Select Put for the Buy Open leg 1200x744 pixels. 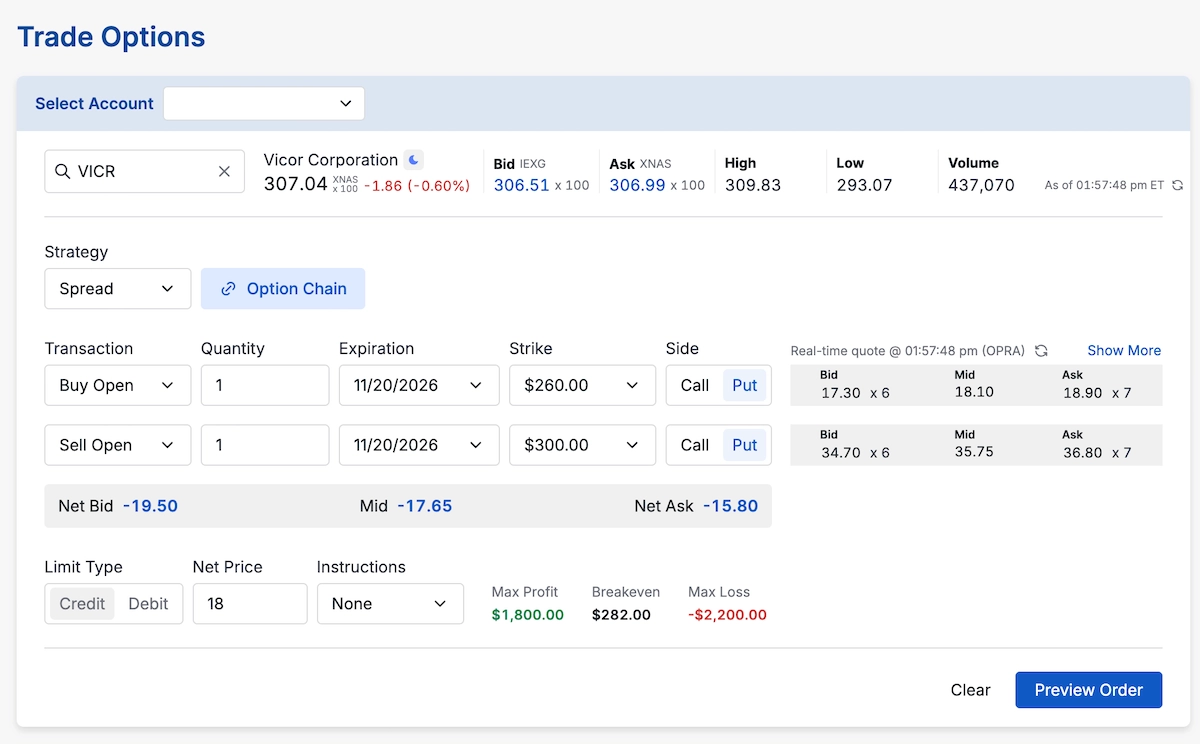pos(745,385)
